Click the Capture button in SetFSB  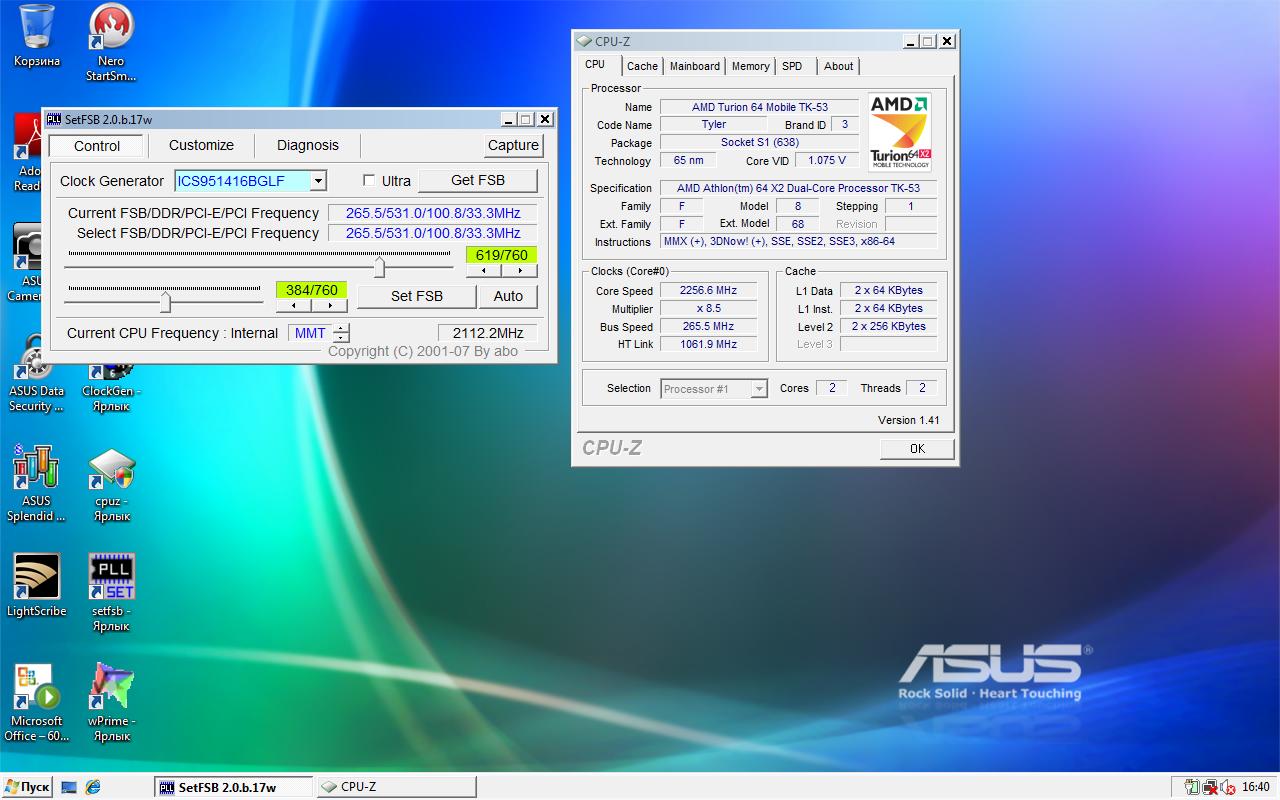pyautogui.click(x=514, y=145)
